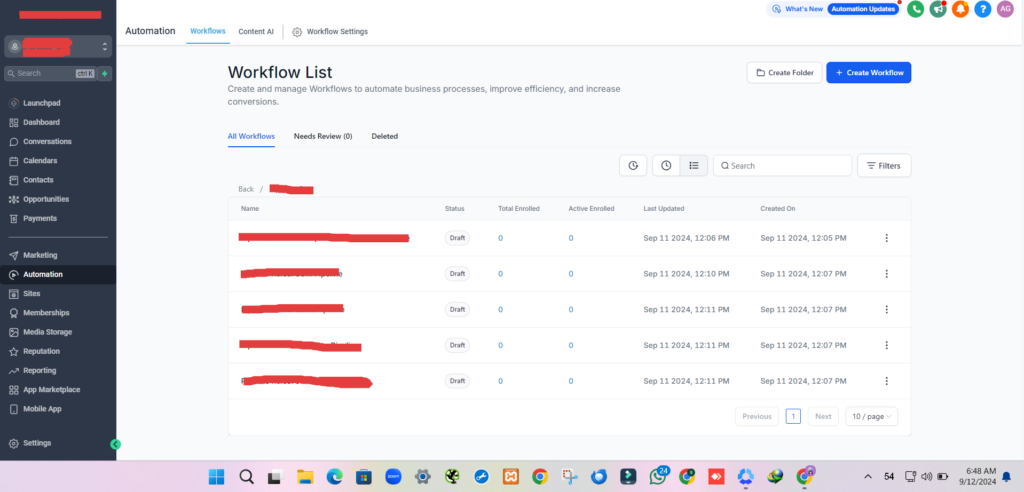Click the workflow list Search field
This screenshot has width=1024, height=492.
coord(782,165)
